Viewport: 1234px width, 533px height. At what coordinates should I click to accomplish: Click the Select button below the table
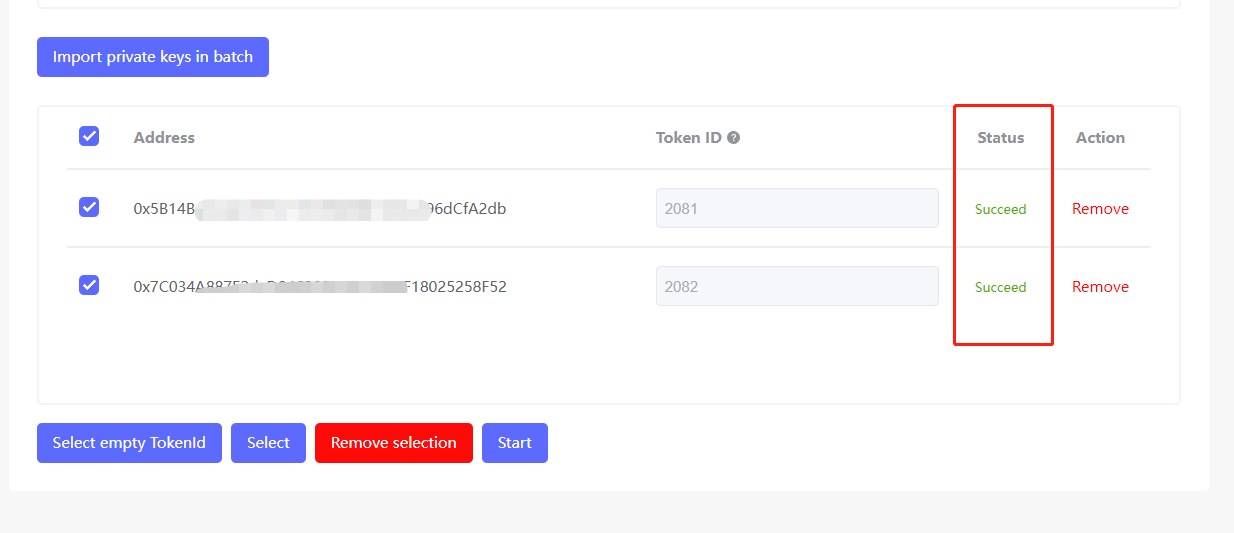pyautogui.click(x=268, y=443)
